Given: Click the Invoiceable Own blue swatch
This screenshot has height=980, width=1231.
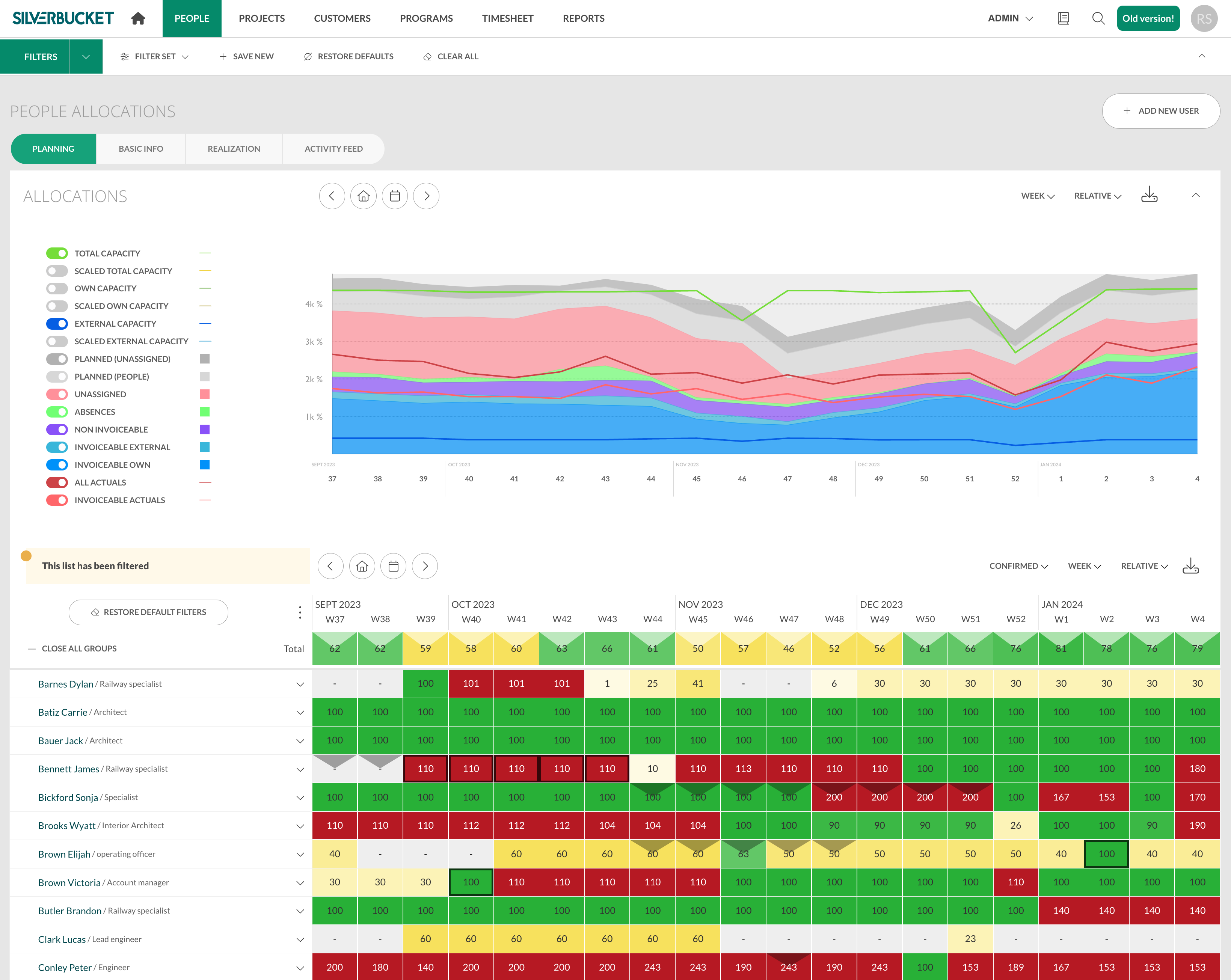Looking at the screenshot, I should coord(205,464).
